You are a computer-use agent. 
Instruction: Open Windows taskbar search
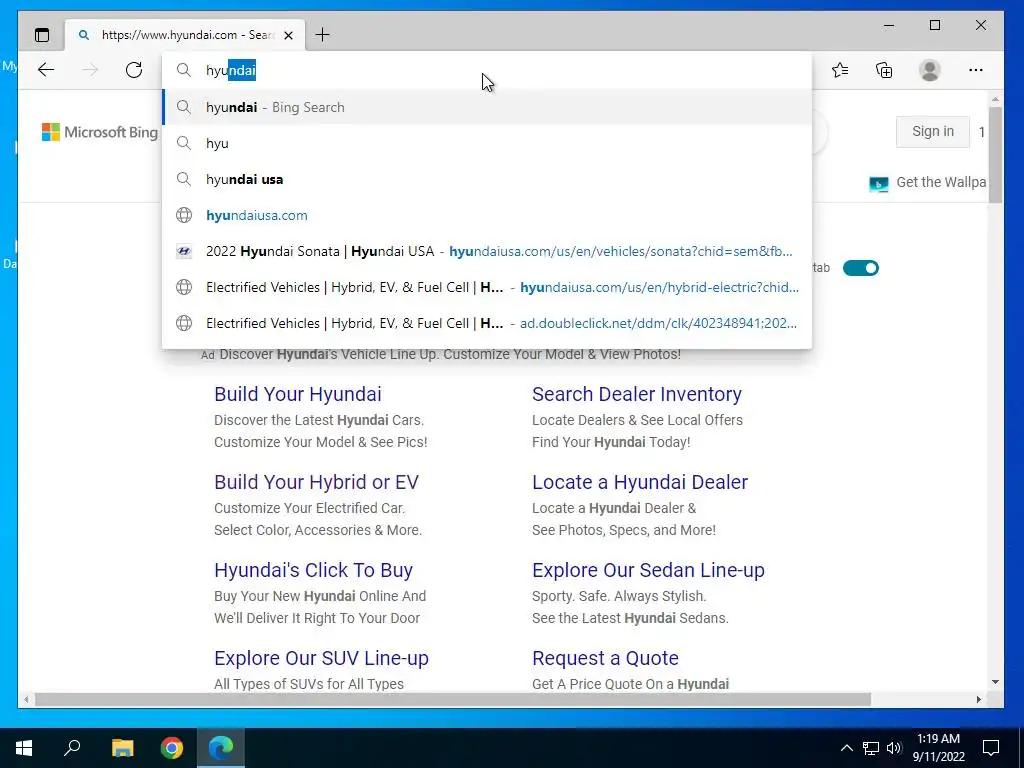72,748
